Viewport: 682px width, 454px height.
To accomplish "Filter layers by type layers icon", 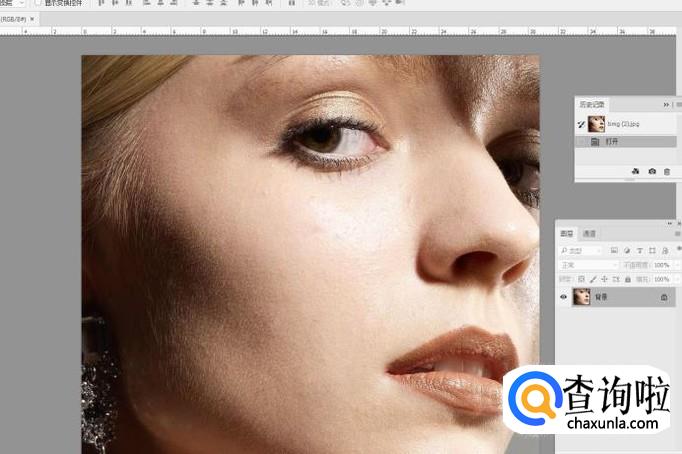I will (639, 250).
